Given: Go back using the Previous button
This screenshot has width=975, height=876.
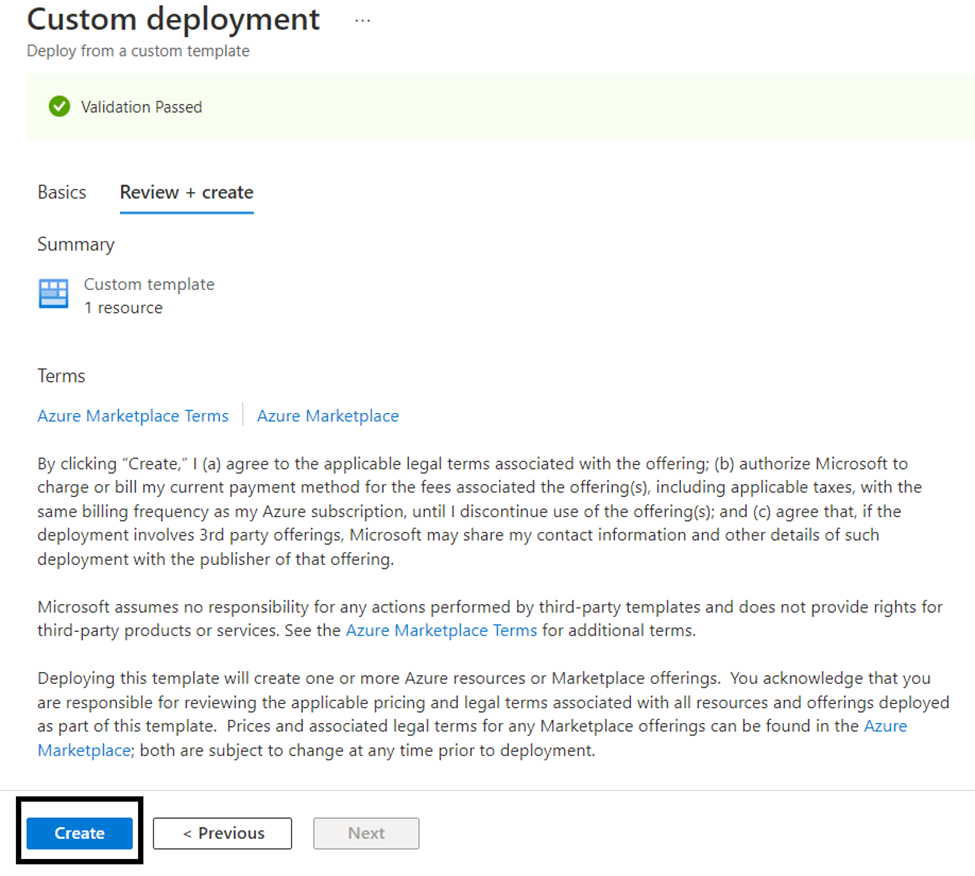Looking at the screenshot, I should [x=223, y=833].
